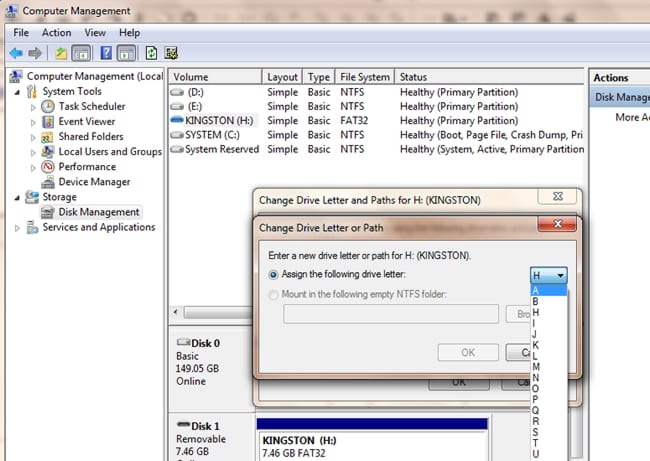Collapse the Storage tree node
Image resolution: width=650 pixels, height=461 pixels.
pos(17,197)
